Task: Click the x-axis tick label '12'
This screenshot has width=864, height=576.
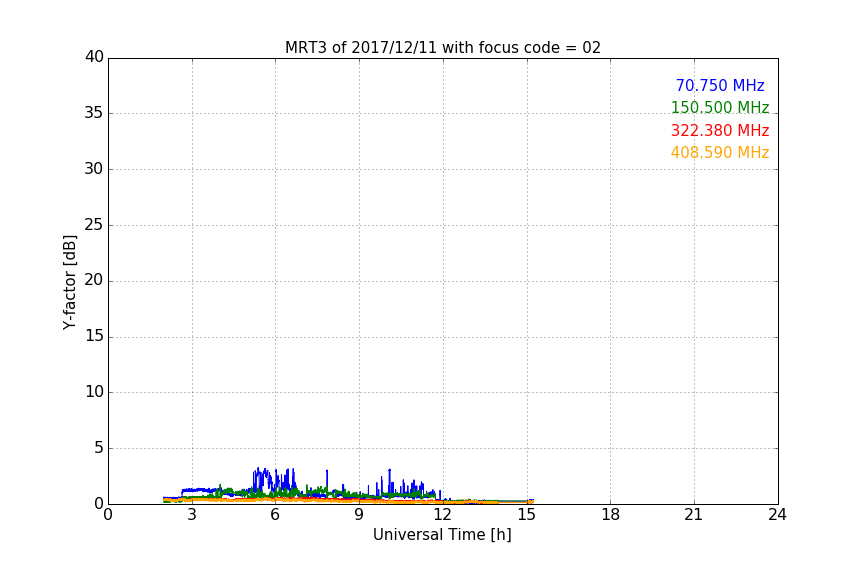Action: [442, 515]
